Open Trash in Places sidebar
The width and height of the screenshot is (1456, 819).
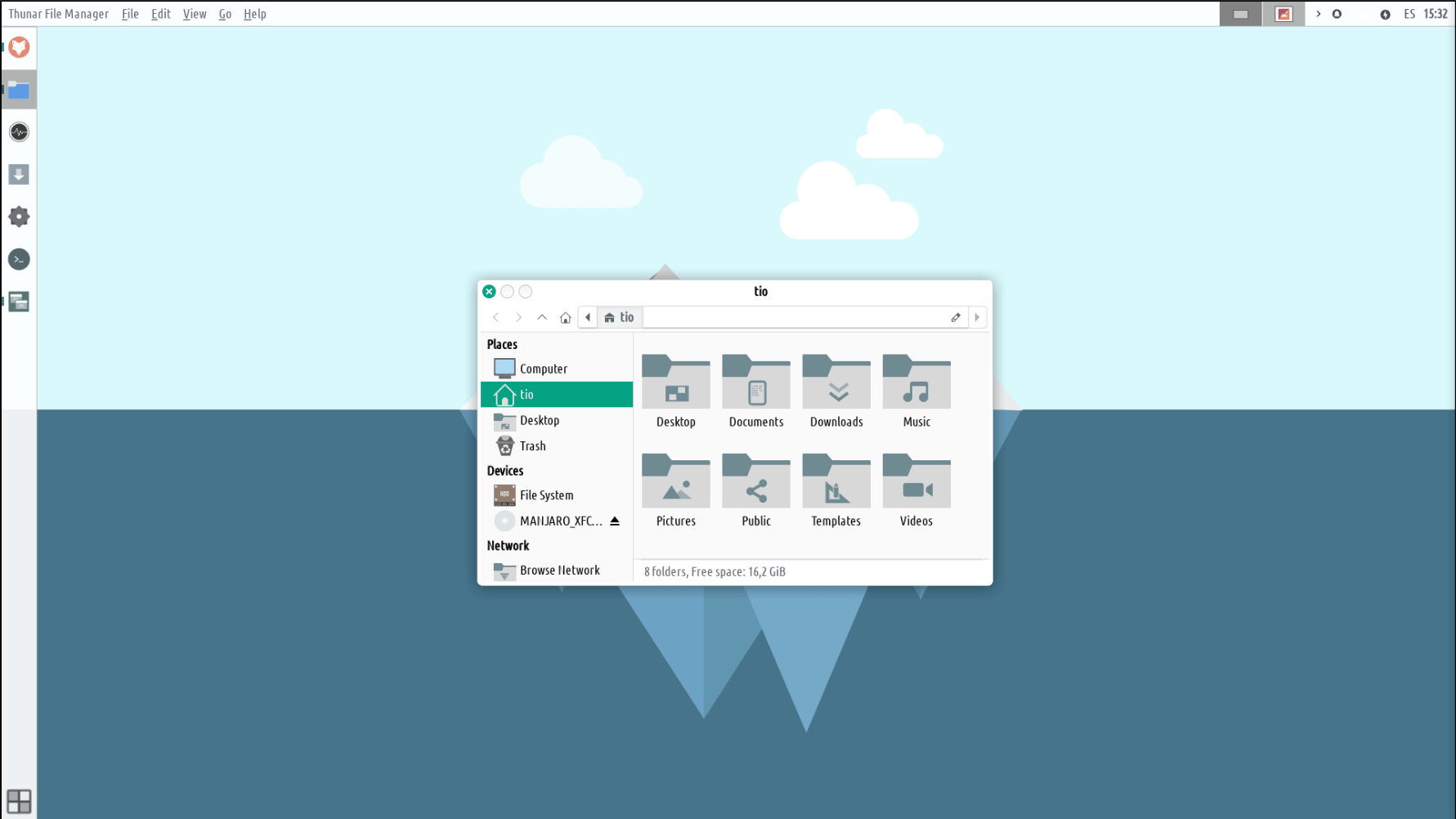(x=532, y=446)
